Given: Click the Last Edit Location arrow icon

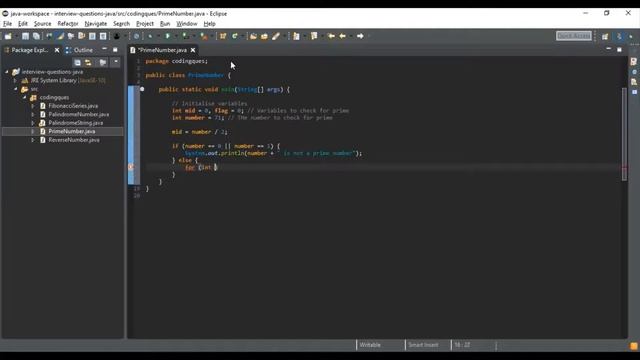Looking at the screenshot, I should pos(331,36).
